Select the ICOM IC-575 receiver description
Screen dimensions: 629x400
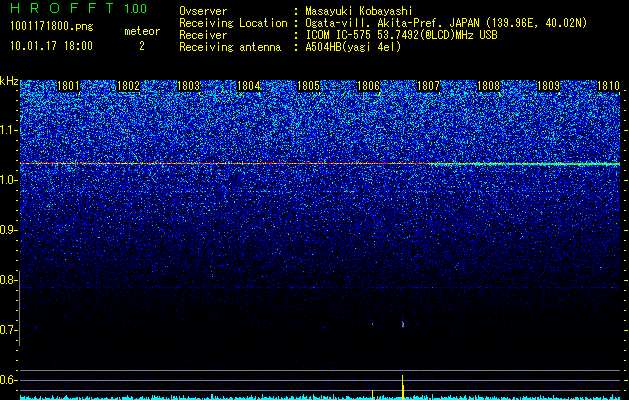401,35
